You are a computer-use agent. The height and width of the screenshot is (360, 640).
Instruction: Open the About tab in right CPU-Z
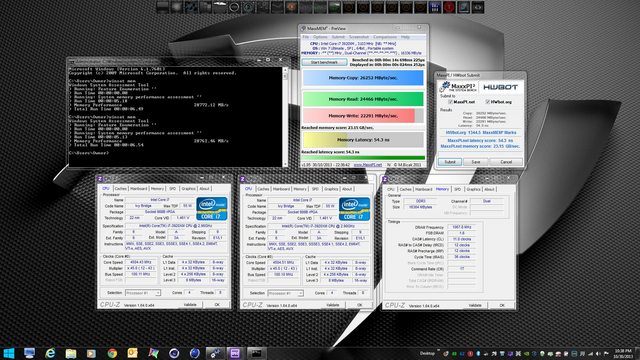pos(489,189)
